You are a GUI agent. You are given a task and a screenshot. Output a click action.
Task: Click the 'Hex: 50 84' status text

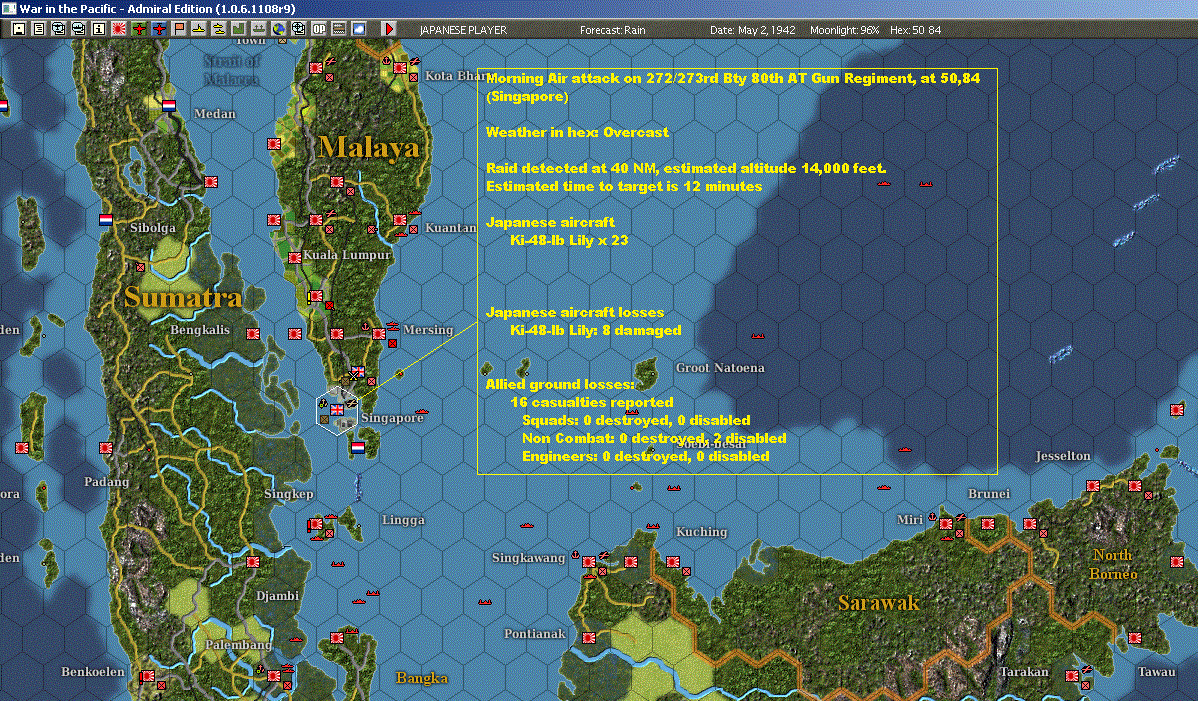coord(915,30)
